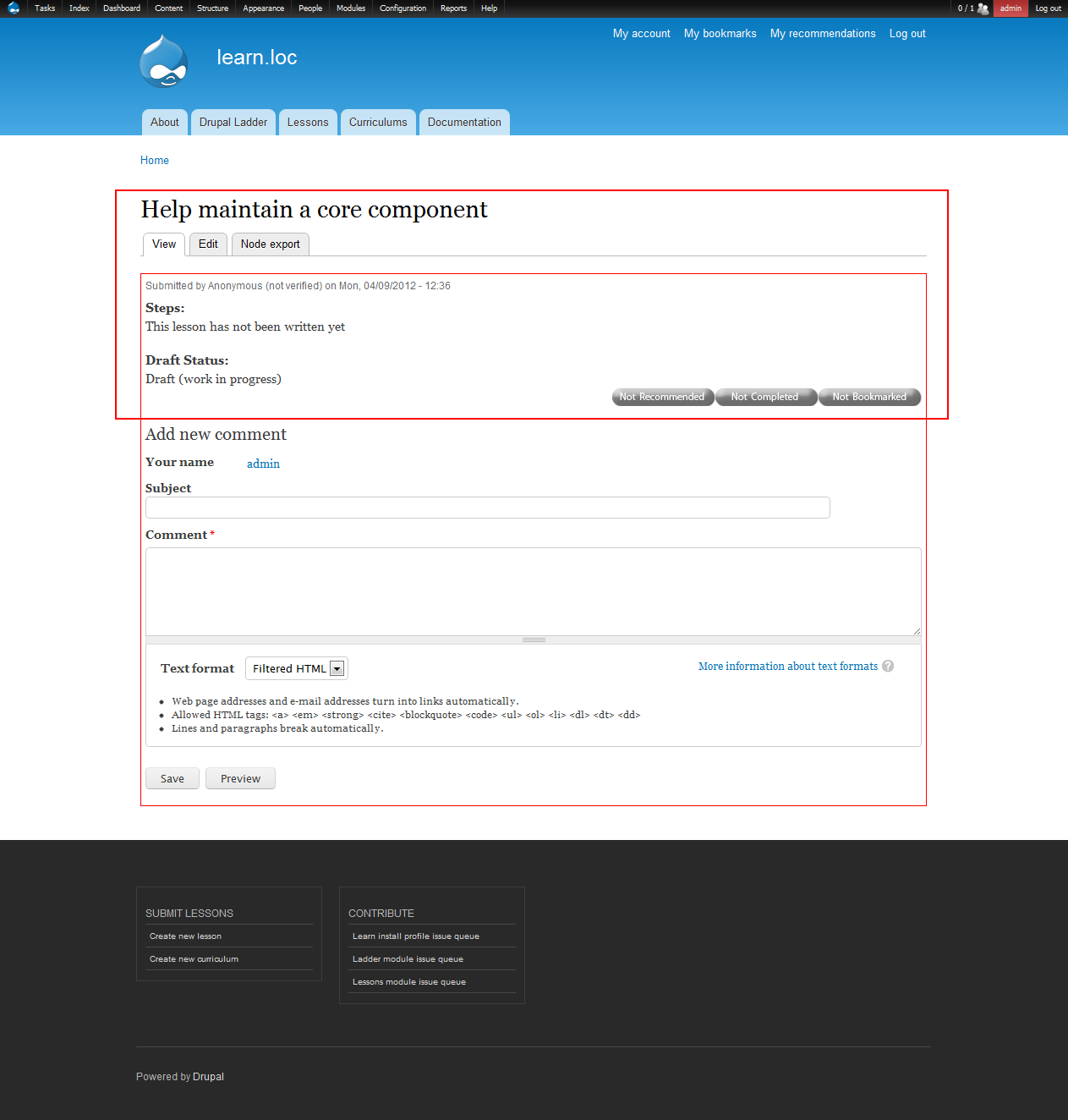This screenshot has width=1068, height=1120.
Task: Click the Drupal home icon in admin toolbar
Action: pyautogui.click(x=13, y=8)
